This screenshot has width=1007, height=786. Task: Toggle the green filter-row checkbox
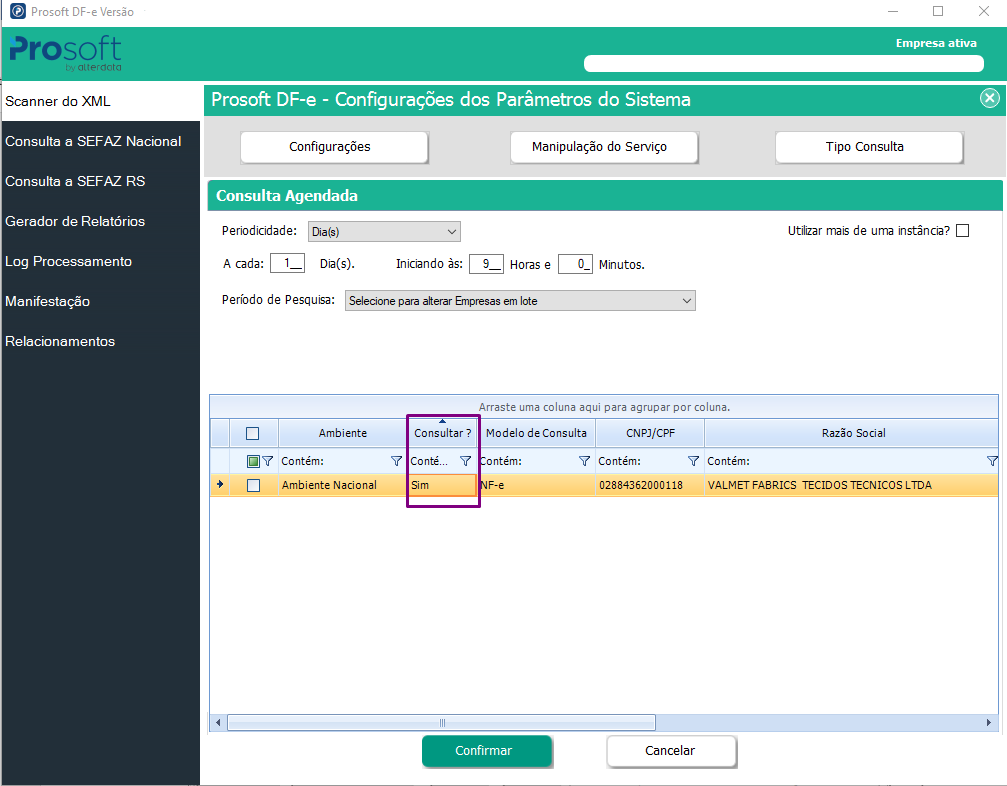click(253, 461)
